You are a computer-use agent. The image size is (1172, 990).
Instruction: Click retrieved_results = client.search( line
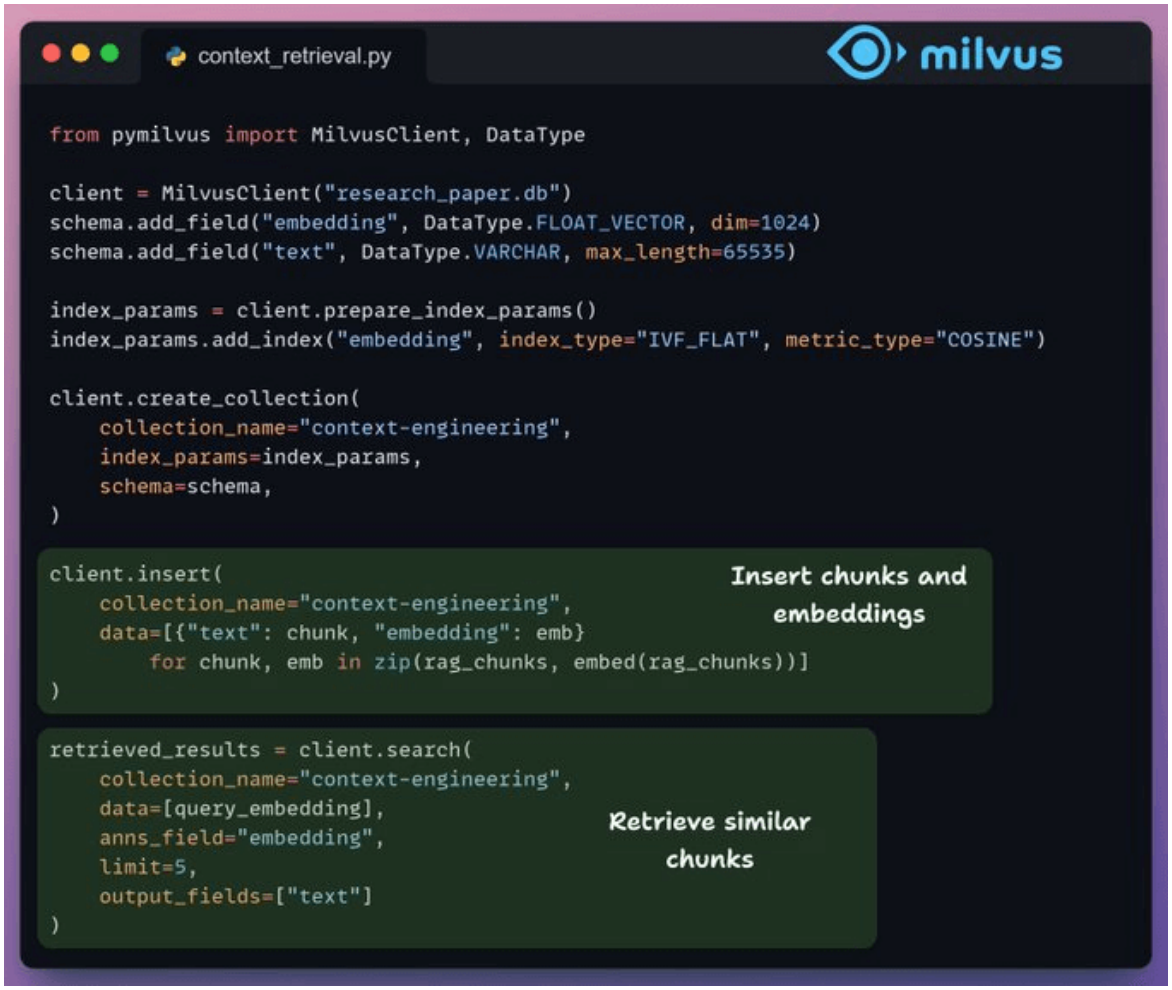click(261, 749)
